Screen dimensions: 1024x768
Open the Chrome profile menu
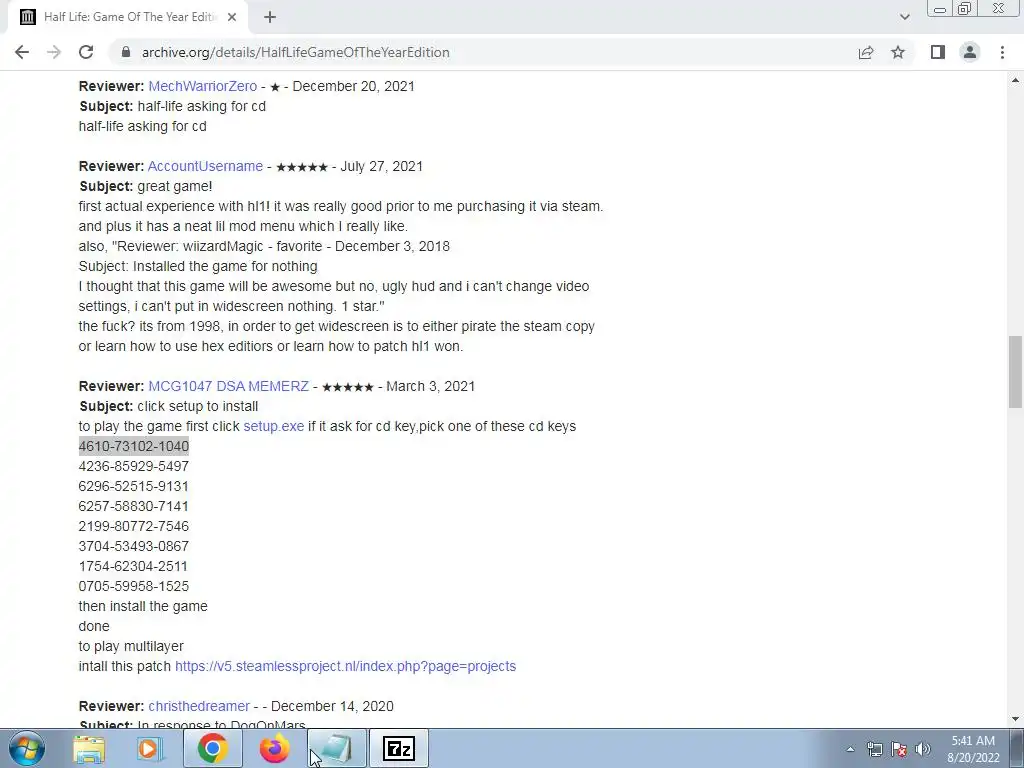coord(970,52)
